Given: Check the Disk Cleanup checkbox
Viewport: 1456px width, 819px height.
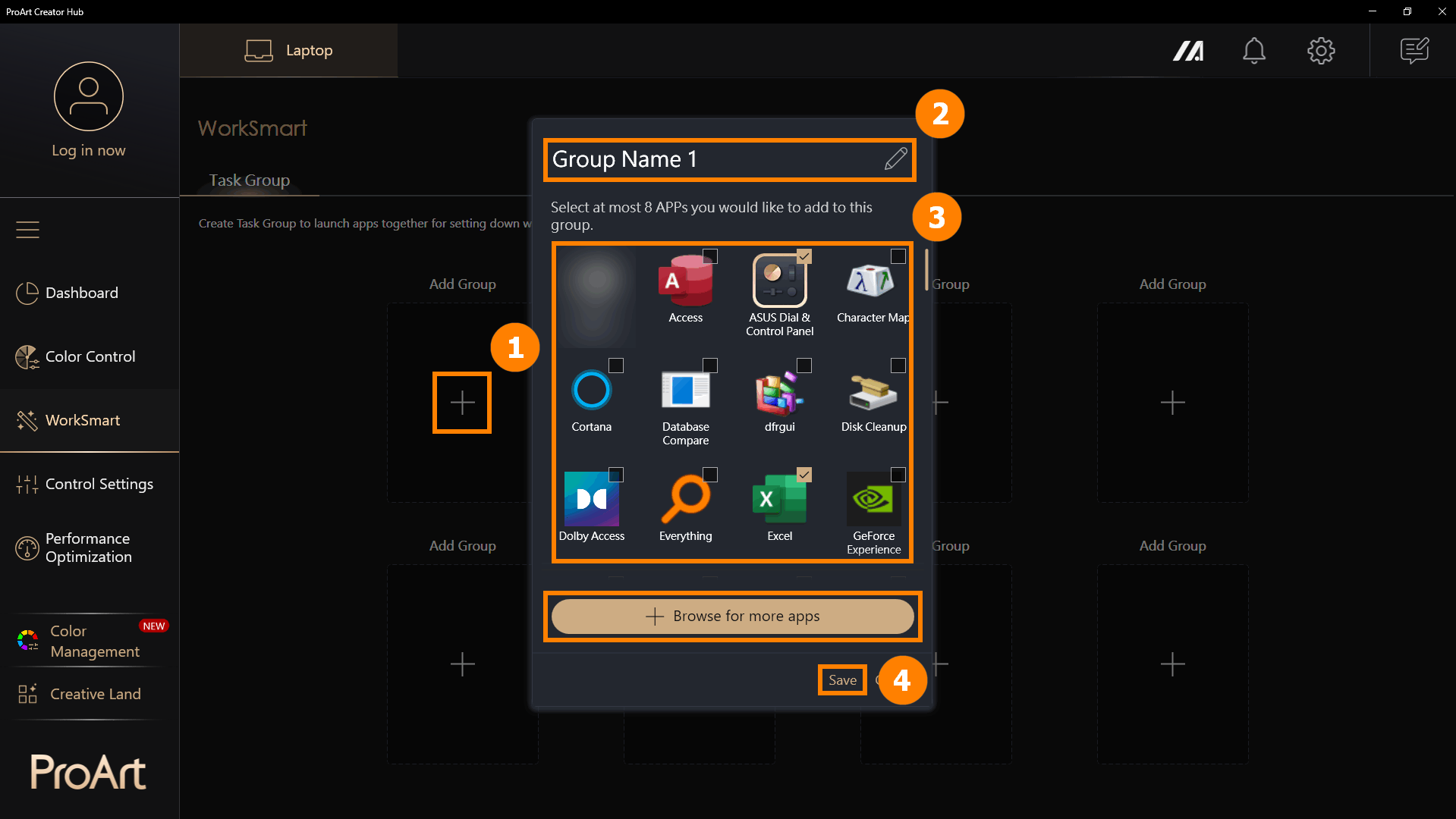Looking at the screenshot, I should pyautogui.click(x=898, y=366).
